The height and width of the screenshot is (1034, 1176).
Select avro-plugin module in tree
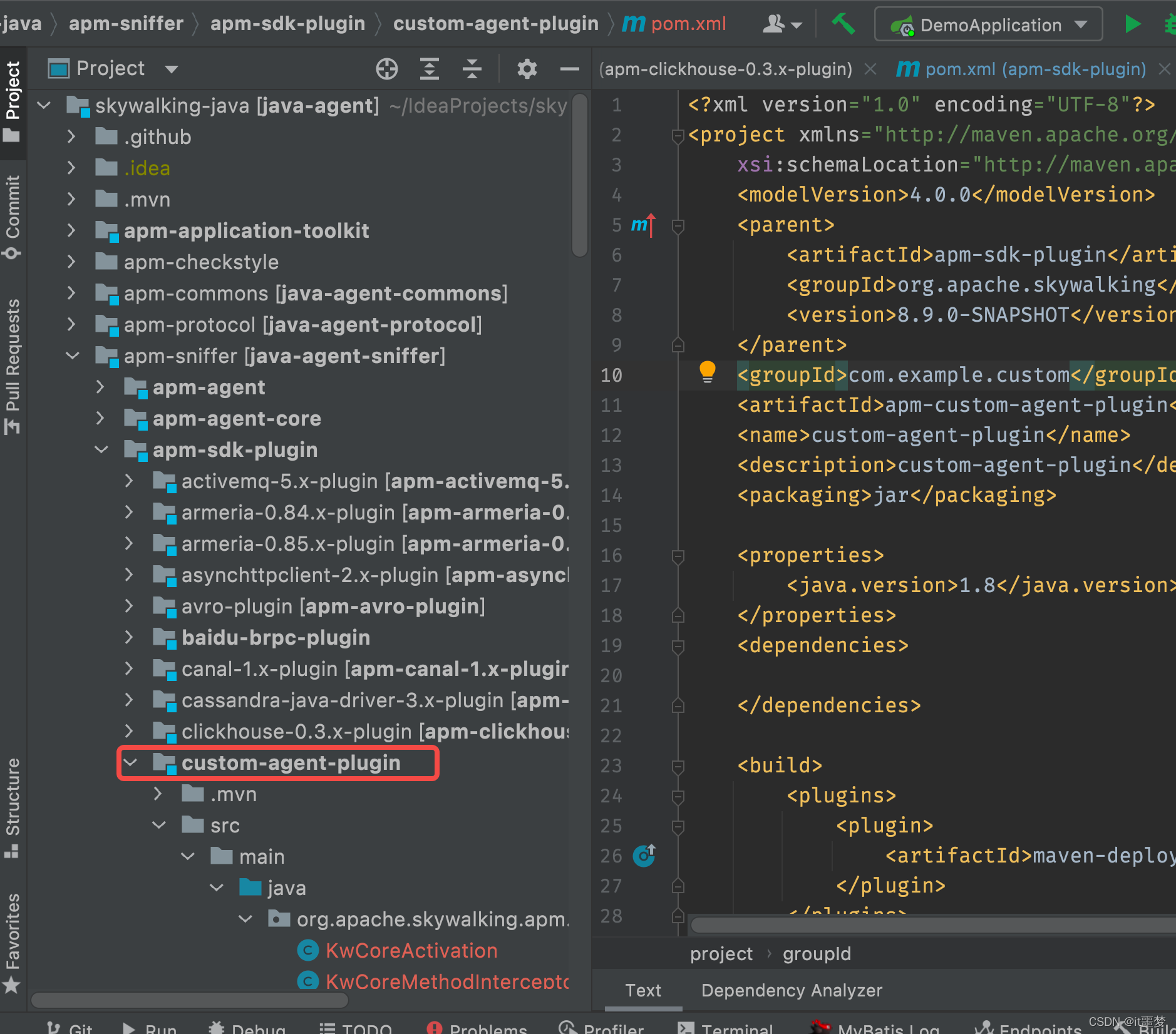333,606
